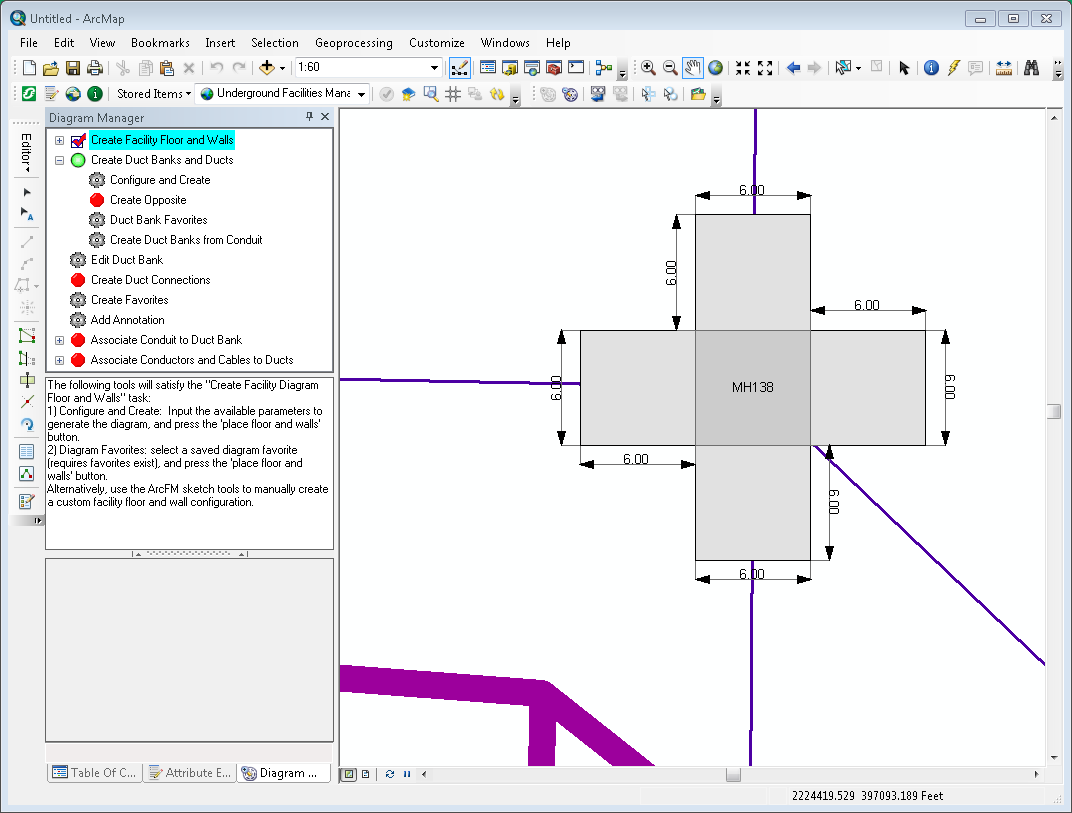
Task: Open the ModelBuilder window icon
Action: [604, 68]
